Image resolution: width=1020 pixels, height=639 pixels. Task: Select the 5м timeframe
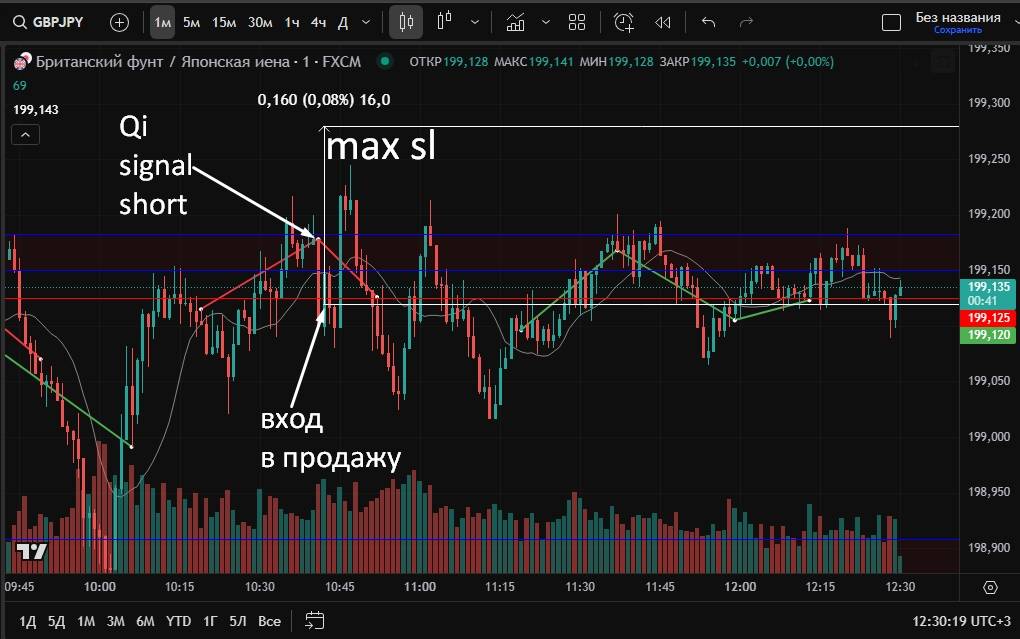tap(191, 23)
